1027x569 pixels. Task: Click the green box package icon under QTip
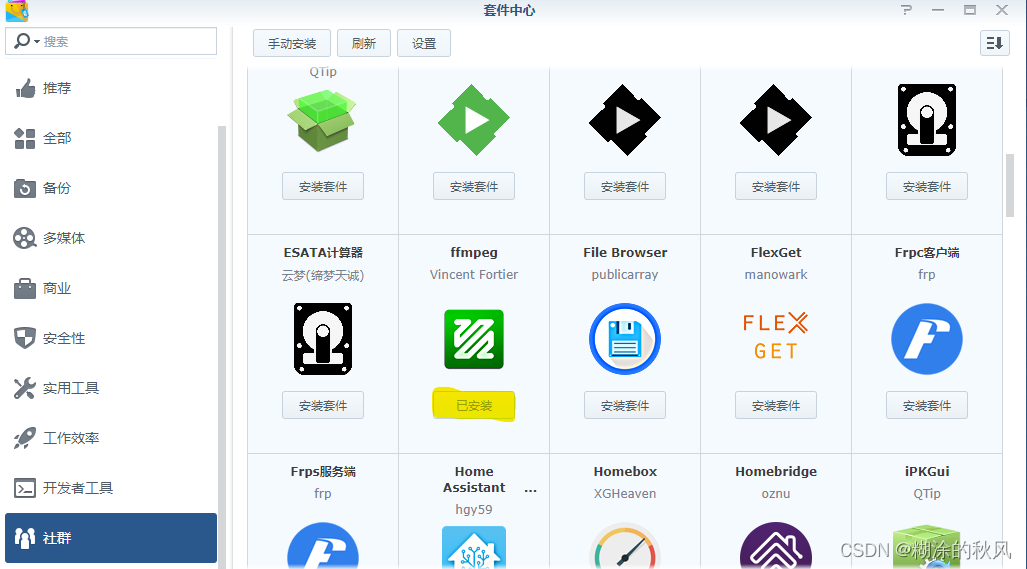323,120
